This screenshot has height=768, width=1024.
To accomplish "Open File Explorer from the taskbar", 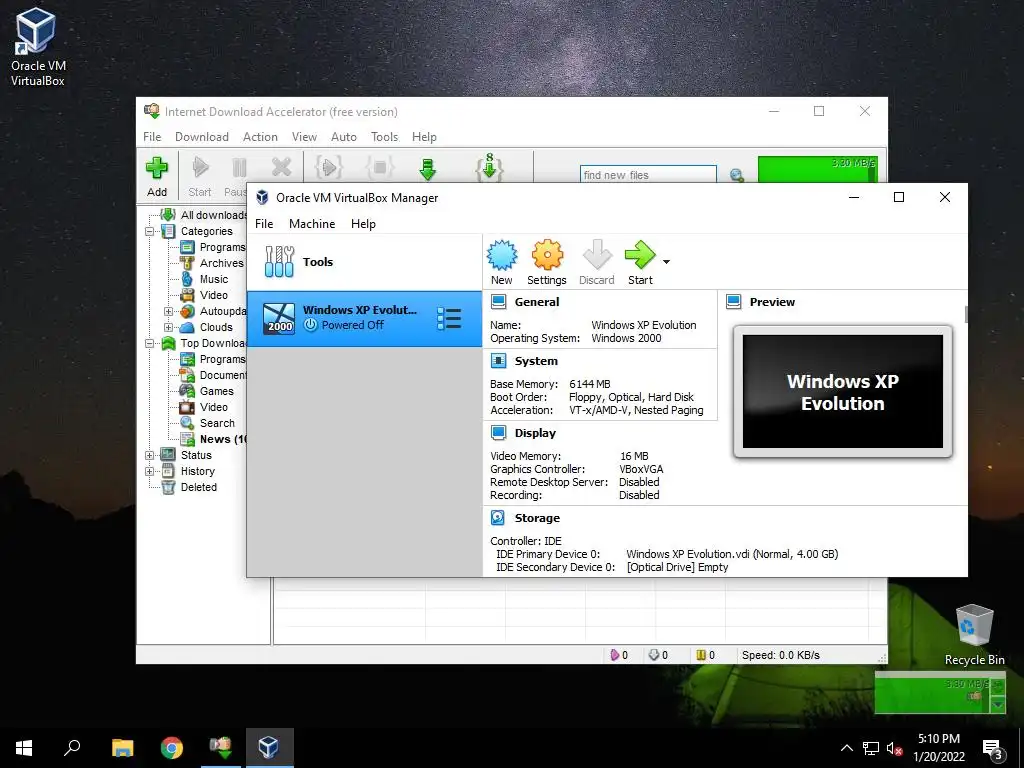I will [122, 747].
